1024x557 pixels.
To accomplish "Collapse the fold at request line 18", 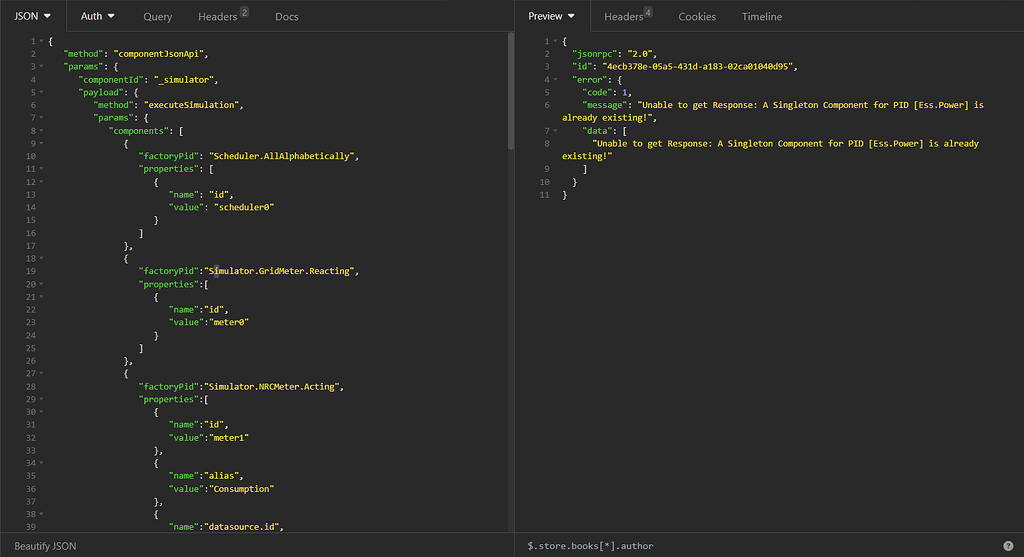I will tap(41, 259).
